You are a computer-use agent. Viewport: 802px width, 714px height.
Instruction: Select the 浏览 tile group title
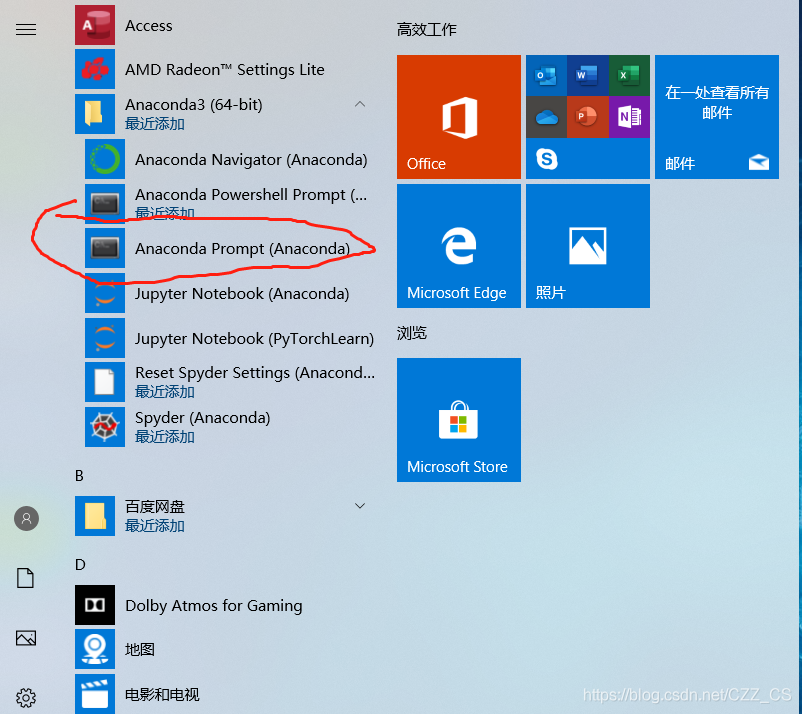[x=412, y=333]
